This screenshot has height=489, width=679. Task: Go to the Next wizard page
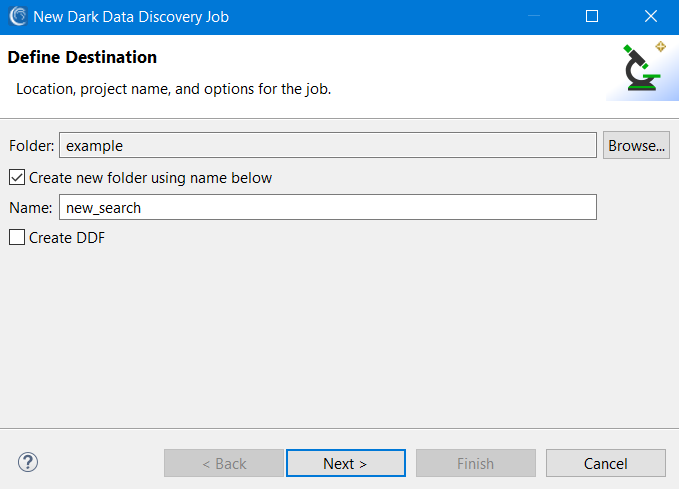coord(346,463)
